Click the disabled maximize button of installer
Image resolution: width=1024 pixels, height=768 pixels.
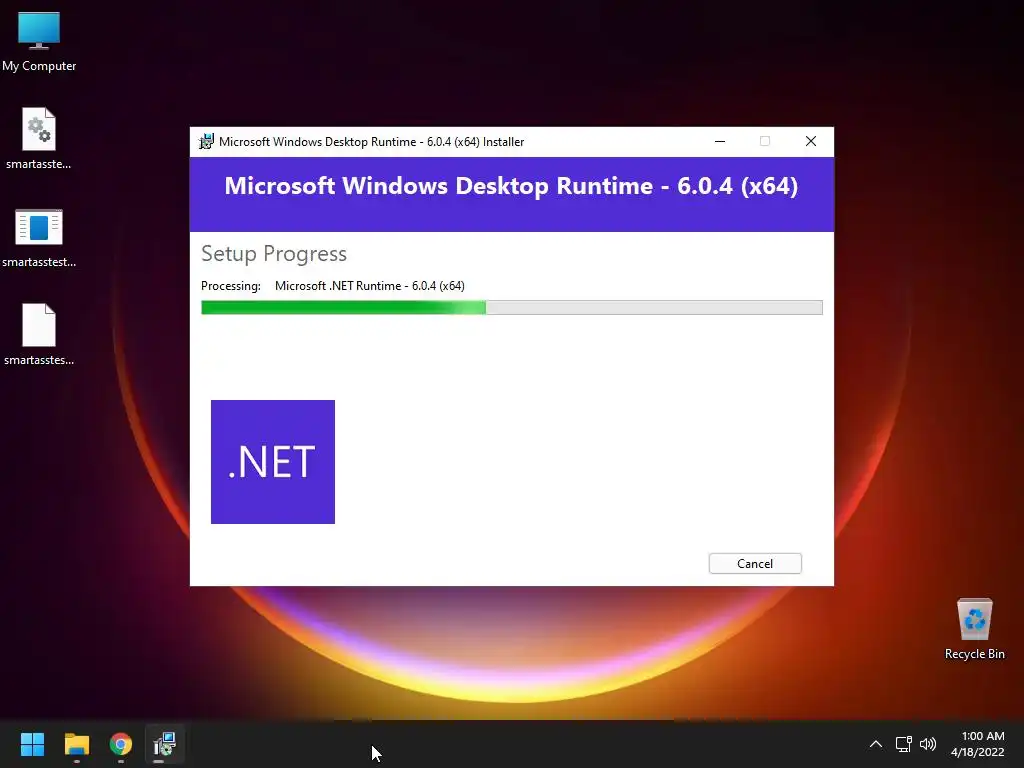pos(765,141)
